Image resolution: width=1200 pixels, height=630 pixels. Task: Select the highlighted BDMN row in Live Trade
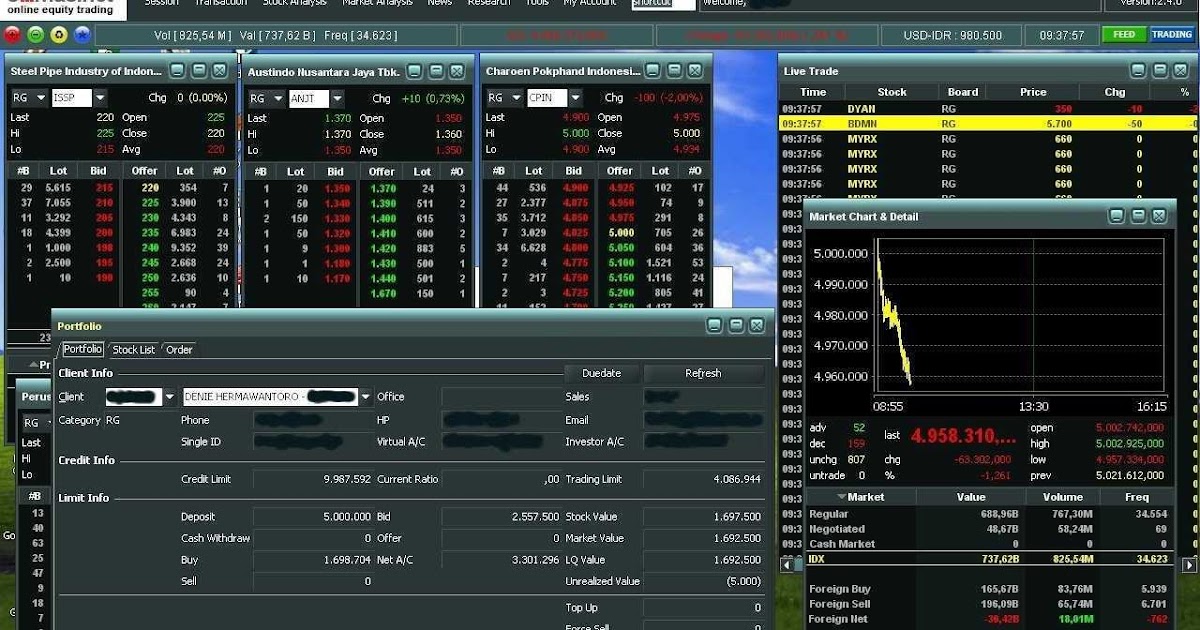988,124
